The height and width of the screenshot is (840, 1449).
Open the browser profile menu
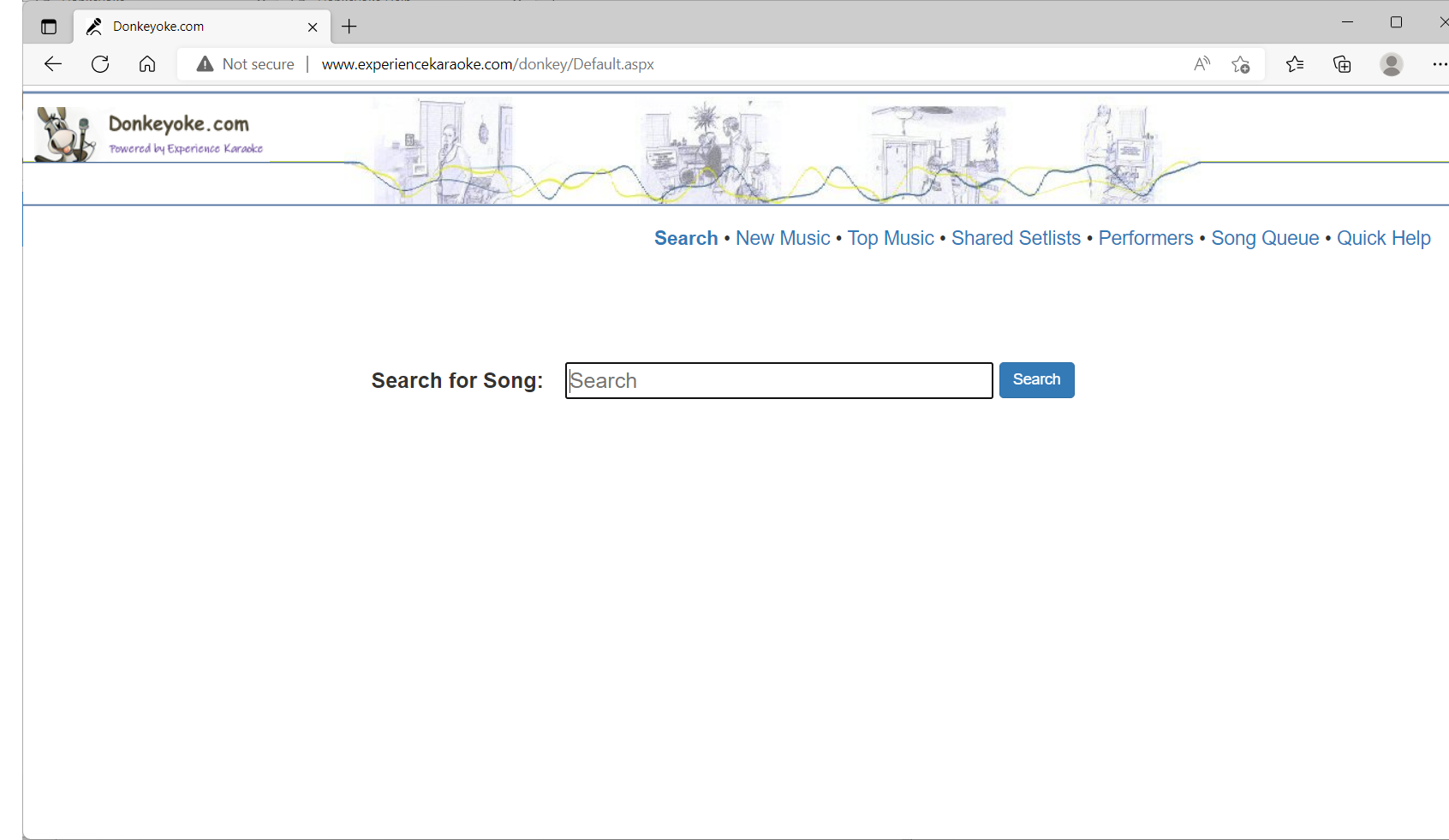(x=1392, y=64)
